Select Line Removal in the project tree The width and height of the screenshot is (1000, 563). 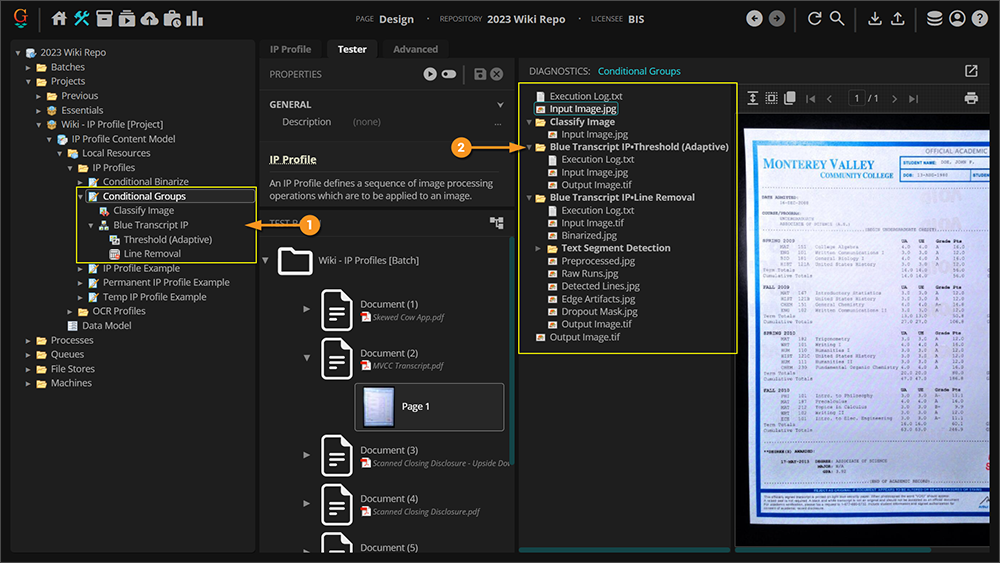pos(152,254)
